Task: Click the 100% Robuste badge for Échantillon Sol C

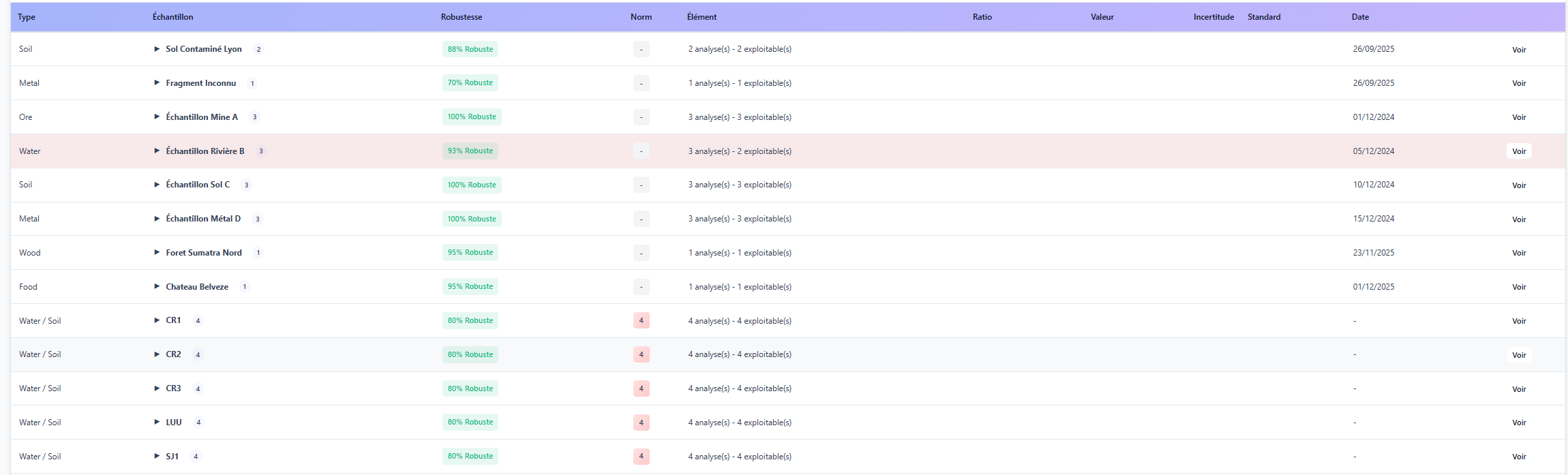Action: (471, 185)
